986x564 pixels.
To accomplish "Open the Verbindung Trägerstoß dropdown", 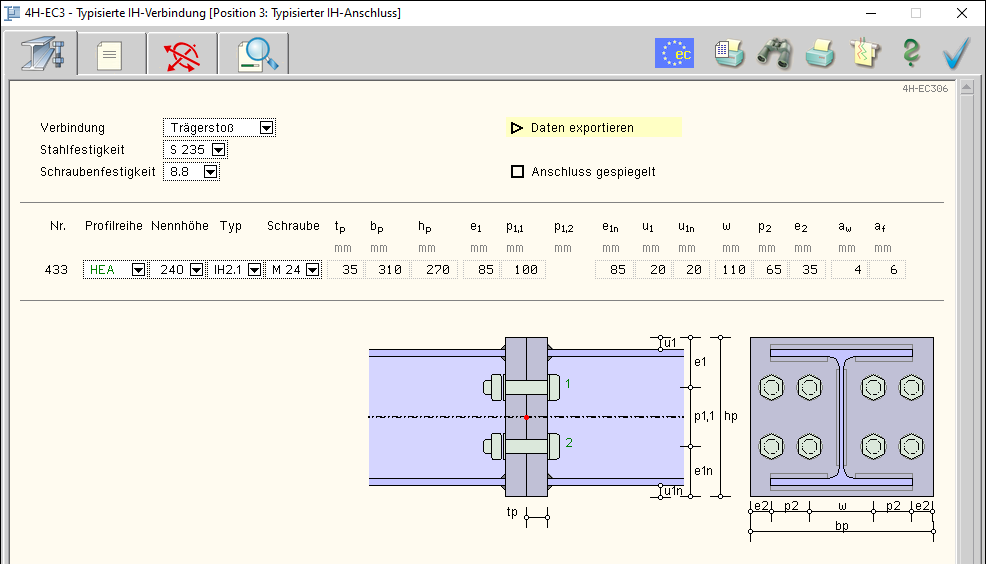I will [x=266, y=128].
